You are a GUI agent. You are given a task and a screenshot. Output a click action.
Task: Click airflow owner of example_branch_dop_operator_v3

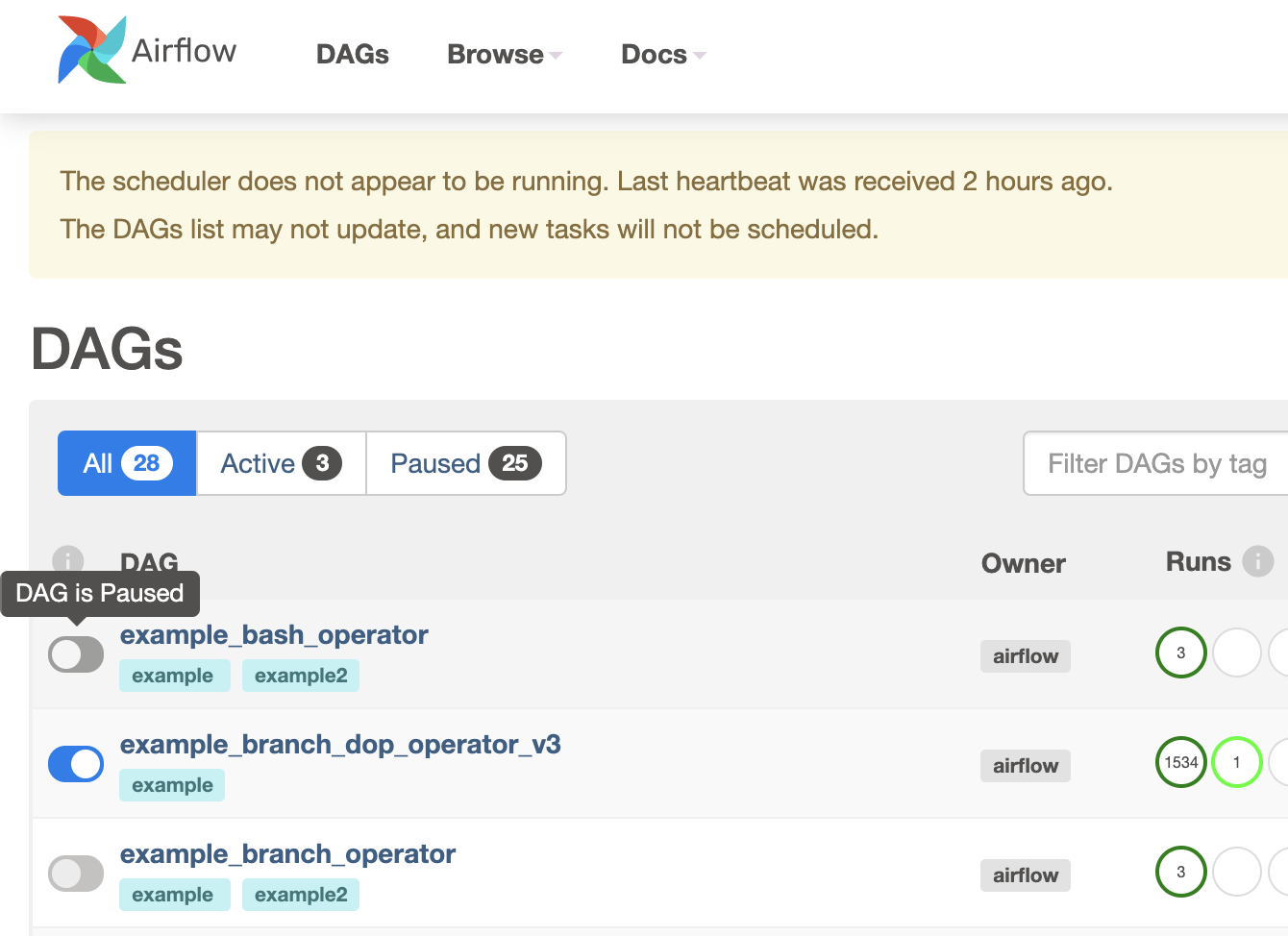(x=1026, y=766)
